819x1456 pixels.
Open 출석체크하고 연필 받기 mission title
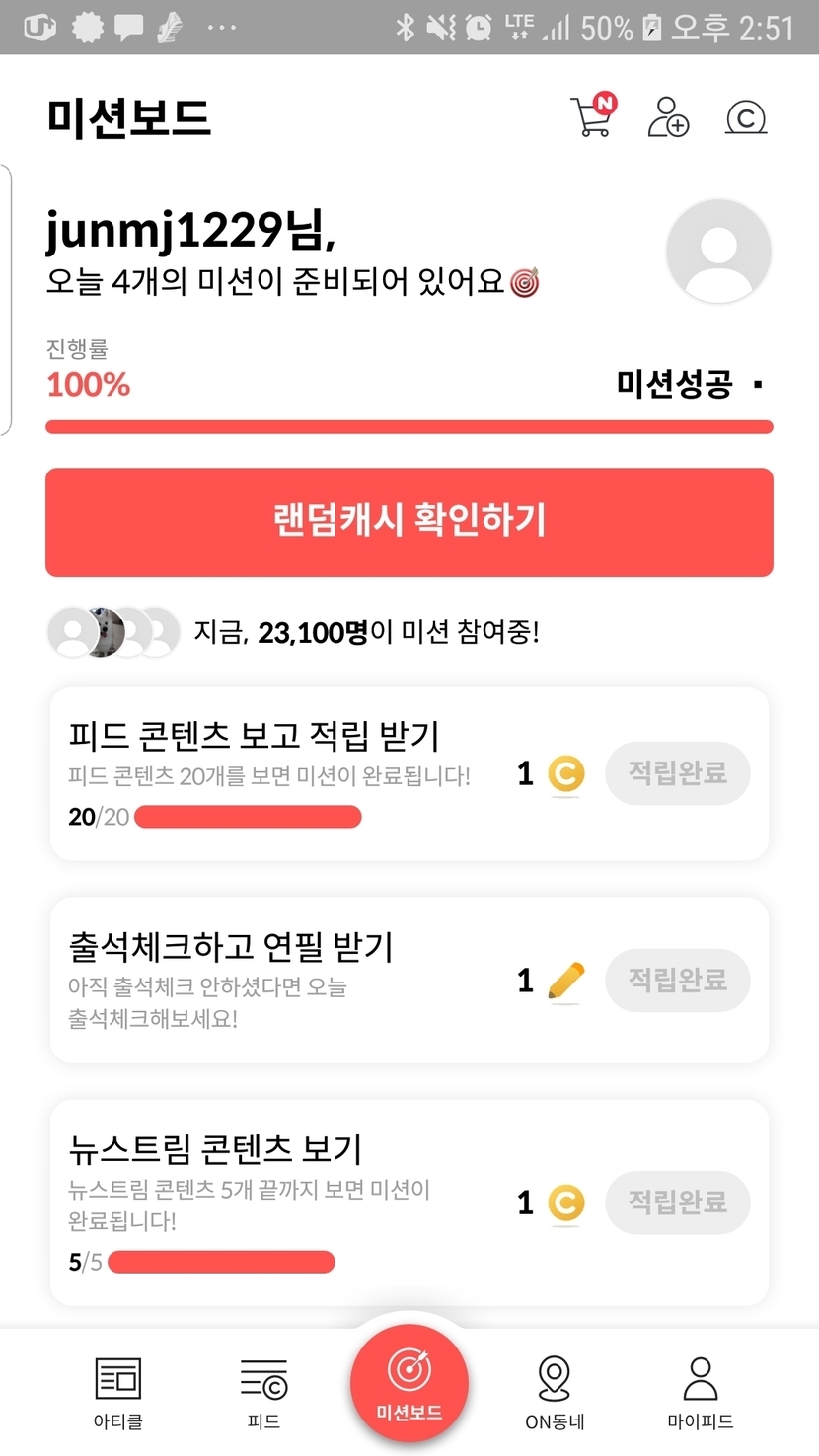[231, 947]
